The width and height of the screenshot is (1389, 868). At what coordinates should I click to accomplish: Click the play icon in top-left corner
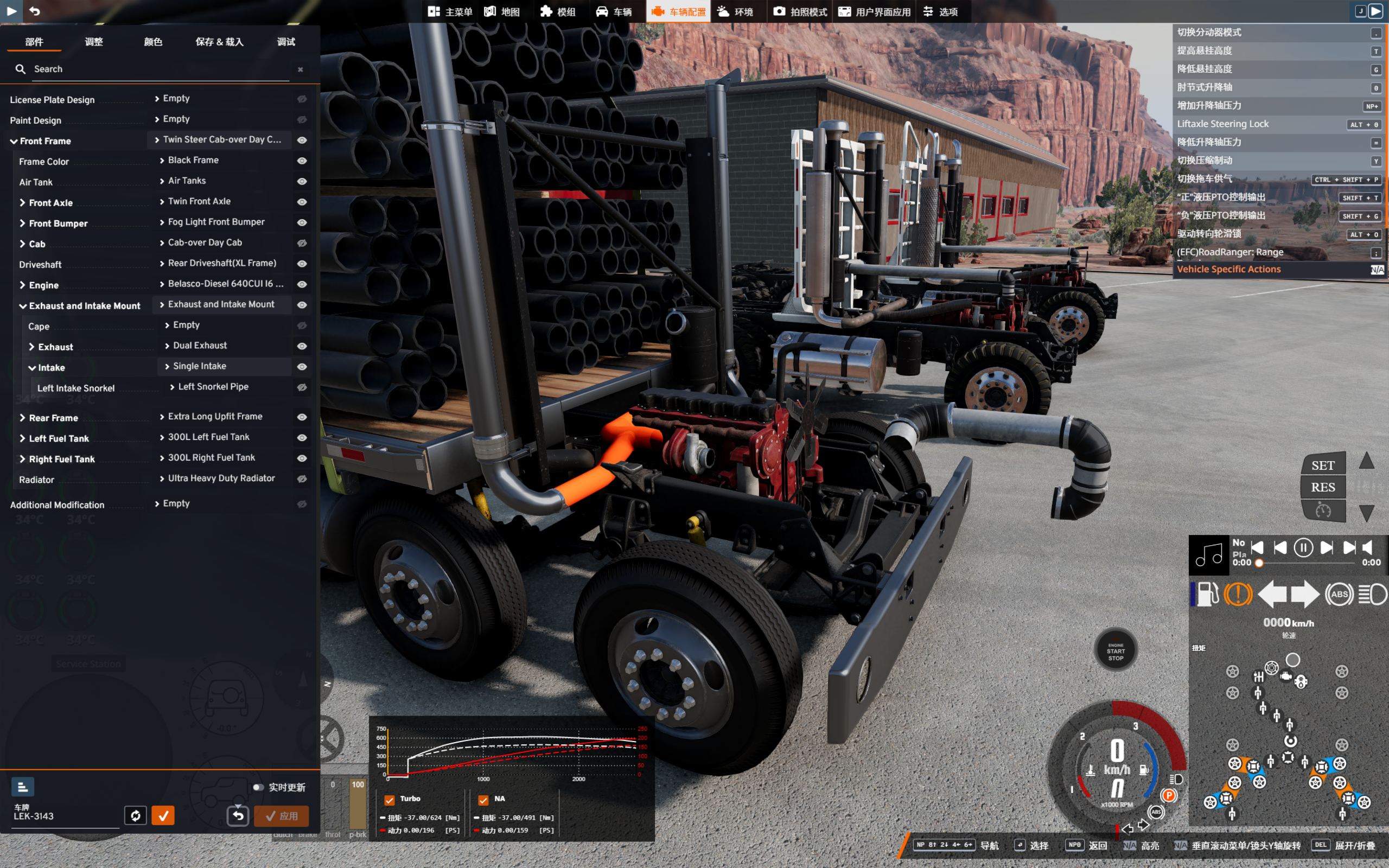tap(11, 11)
